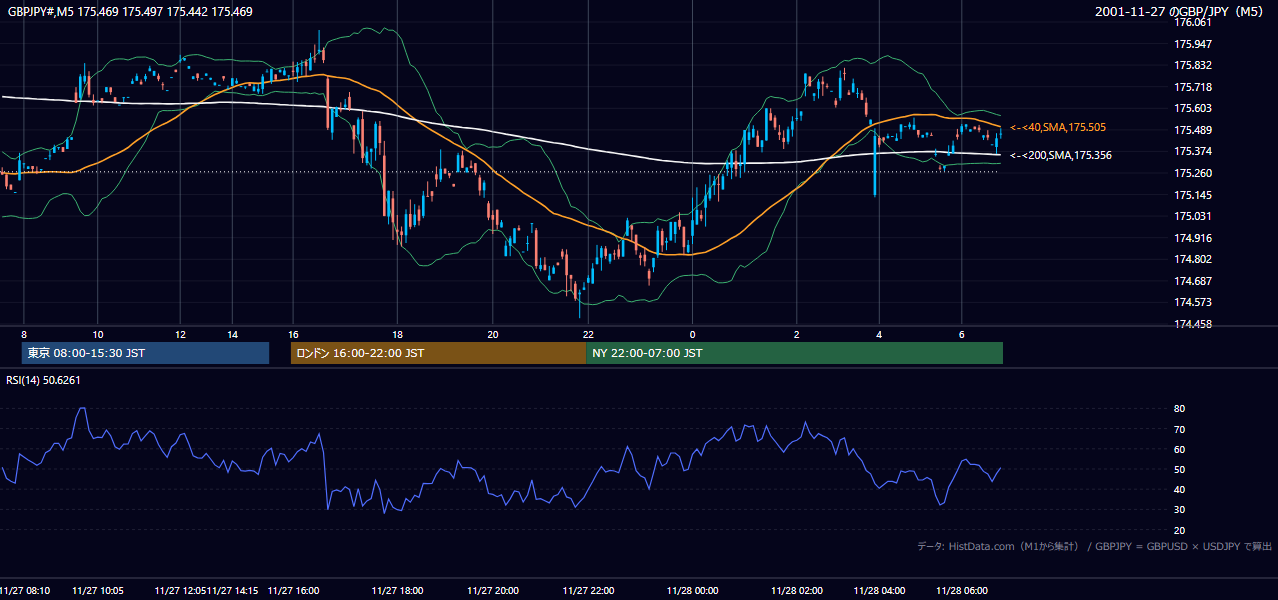
Task: Click the bottom date label 11/27 22:00
Action: (x=588, y=591)
